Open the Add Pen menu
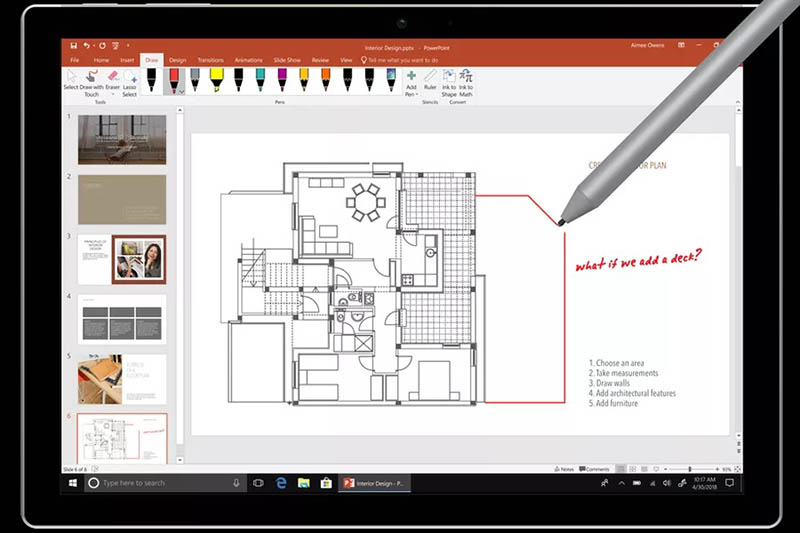The image size is (800, 533). (x=411, y=84)
